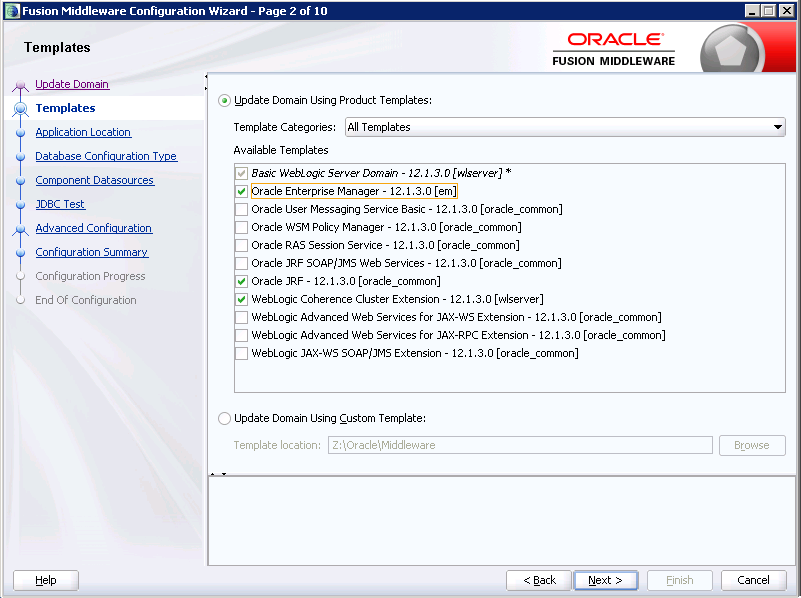Uncheck WebLogic Coherence Cluster Extension checkbox
This screenshot has width=801, height=598.
coord(242,299)
